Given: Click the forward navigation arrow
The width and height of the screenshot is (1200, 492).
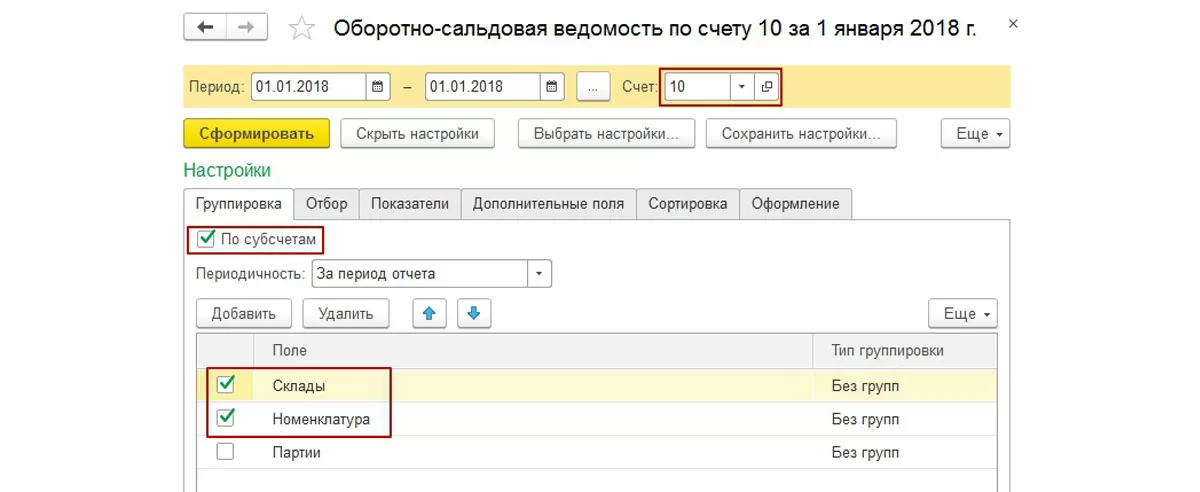Looking at the screenshot, I should click(x=246, y=27).
